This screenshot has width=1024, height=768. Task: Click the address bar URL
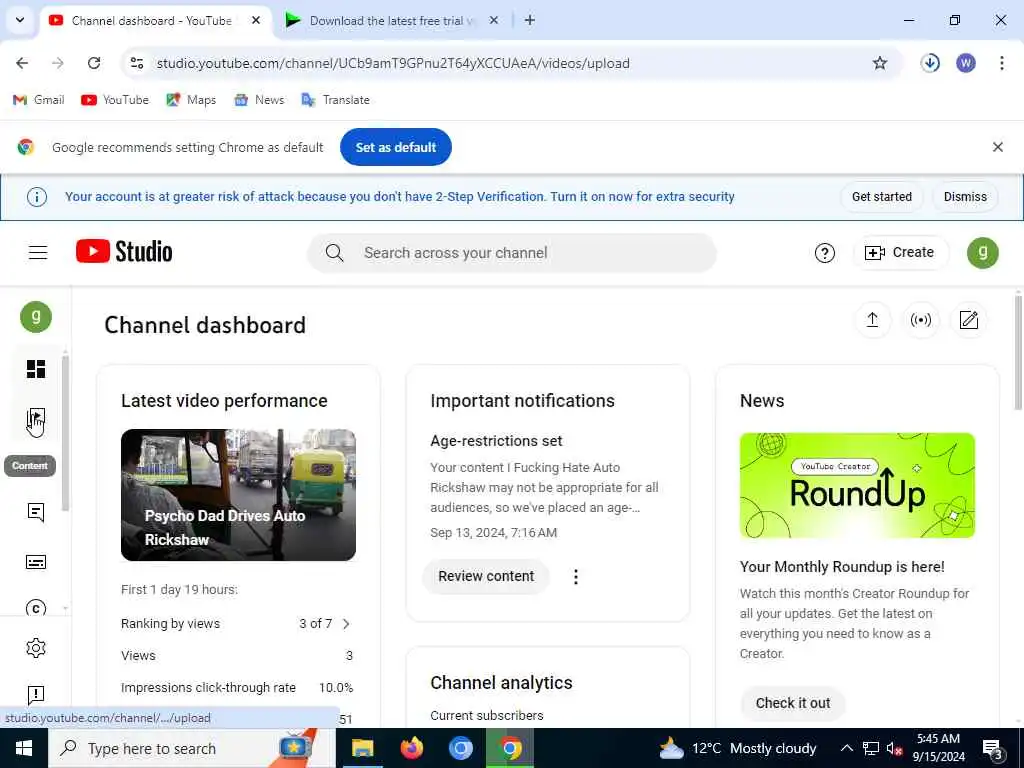click(393, 63)
